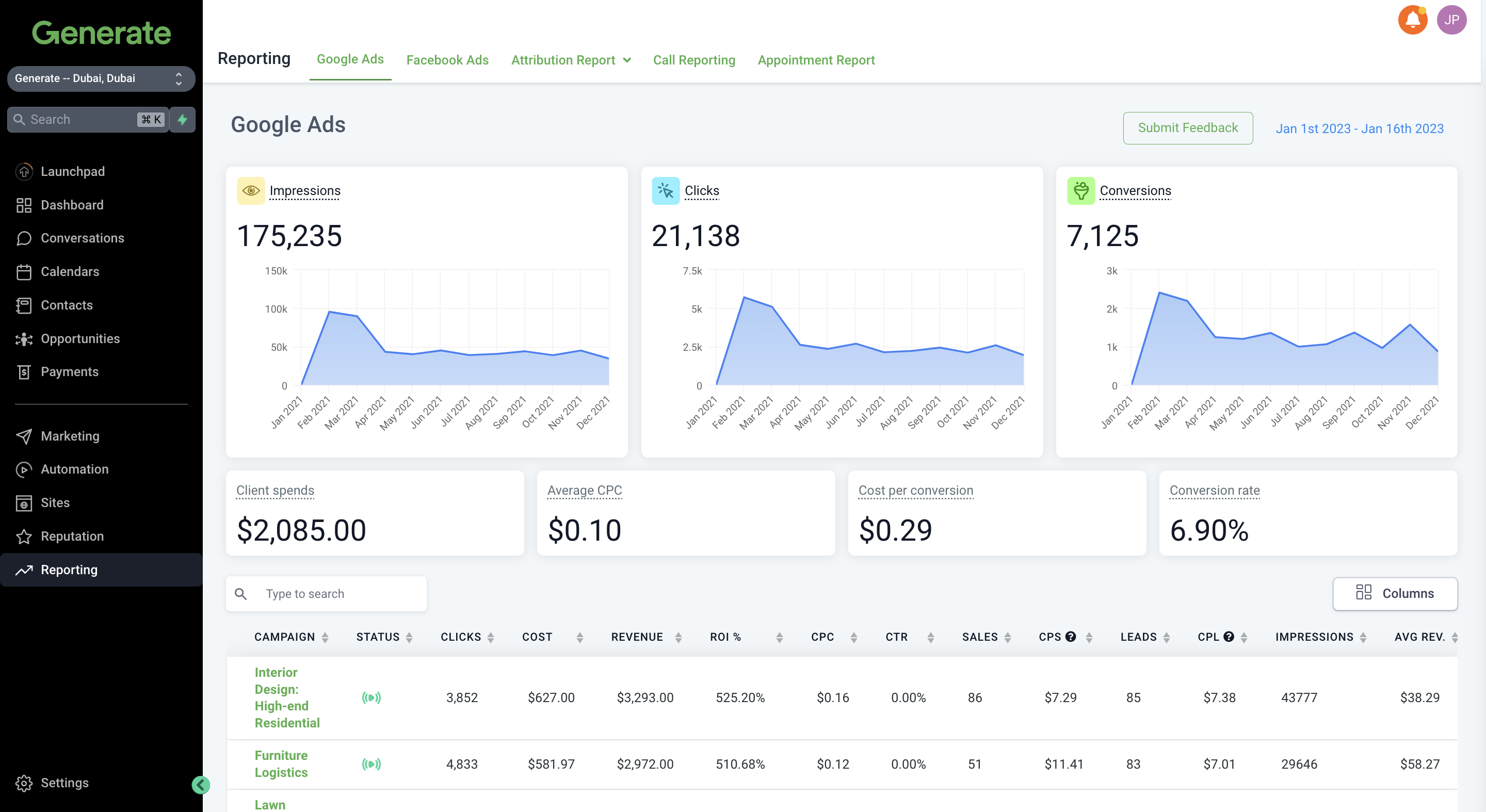The width and height of the screenshot is (1486, 812).
Task: Open the Columns selector
Action: click(x=1395, y=593)
